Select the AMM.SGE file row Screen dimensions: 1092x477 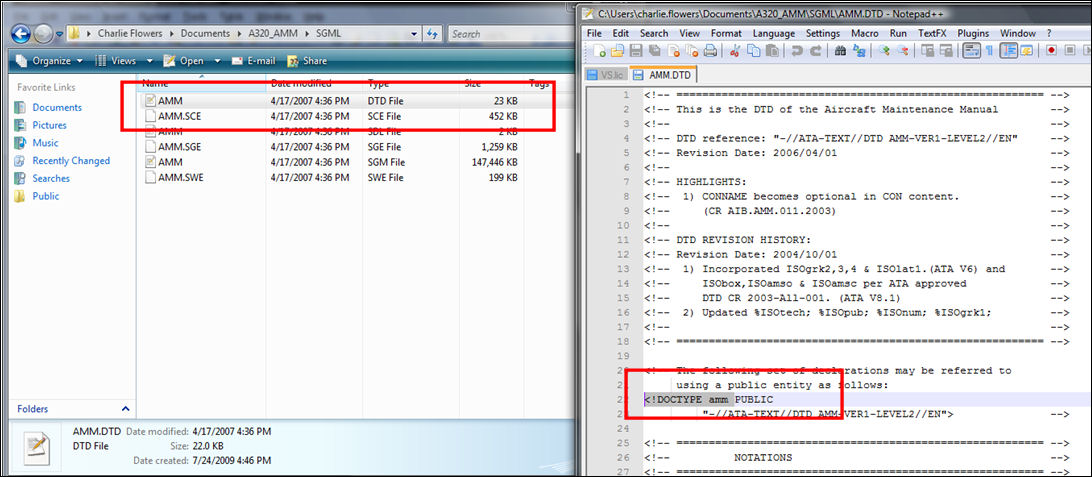pos(331,146)
